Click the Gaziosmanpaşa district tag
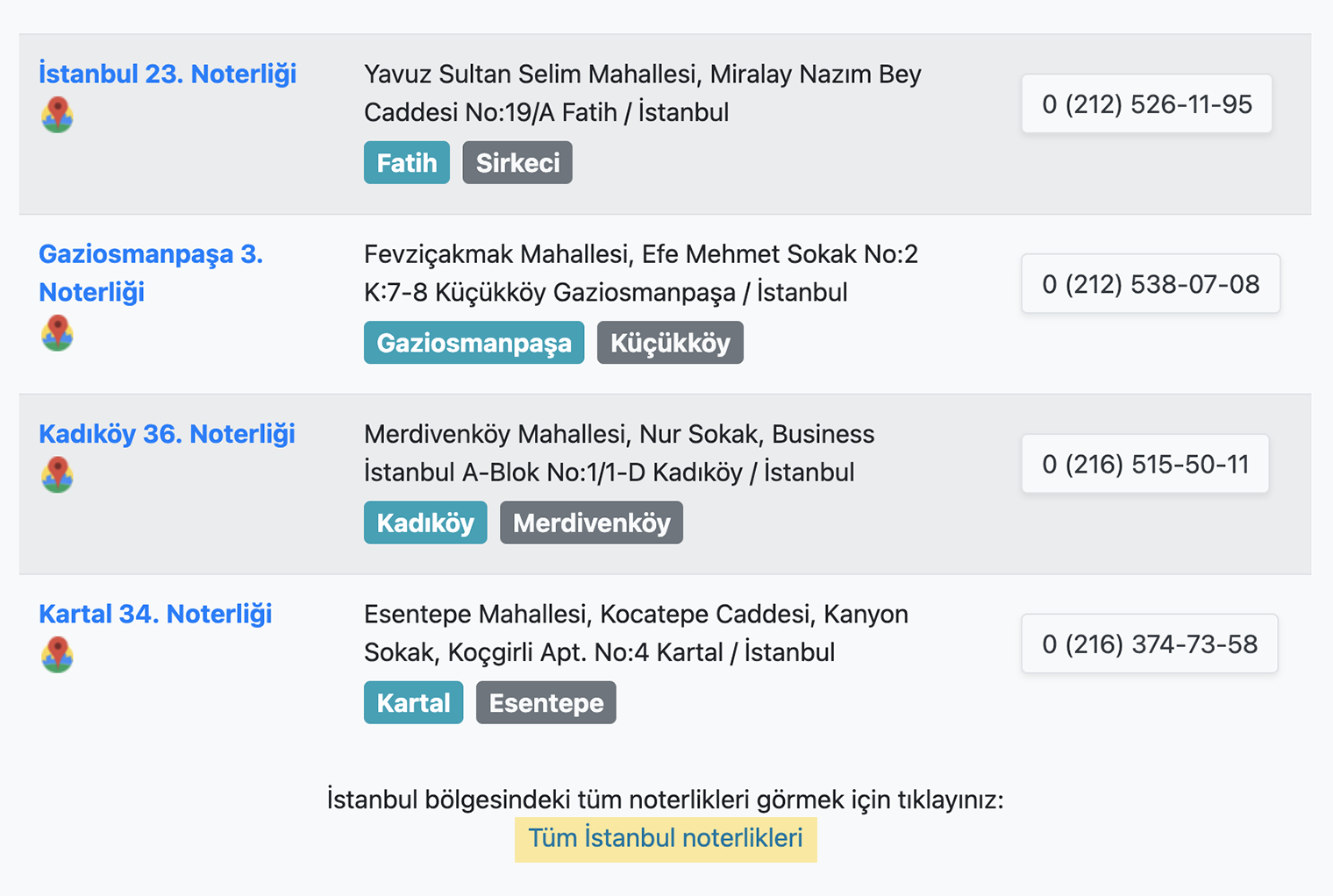Image resolution: width=1333 pixels, height=896 pixels. [474, 343]
